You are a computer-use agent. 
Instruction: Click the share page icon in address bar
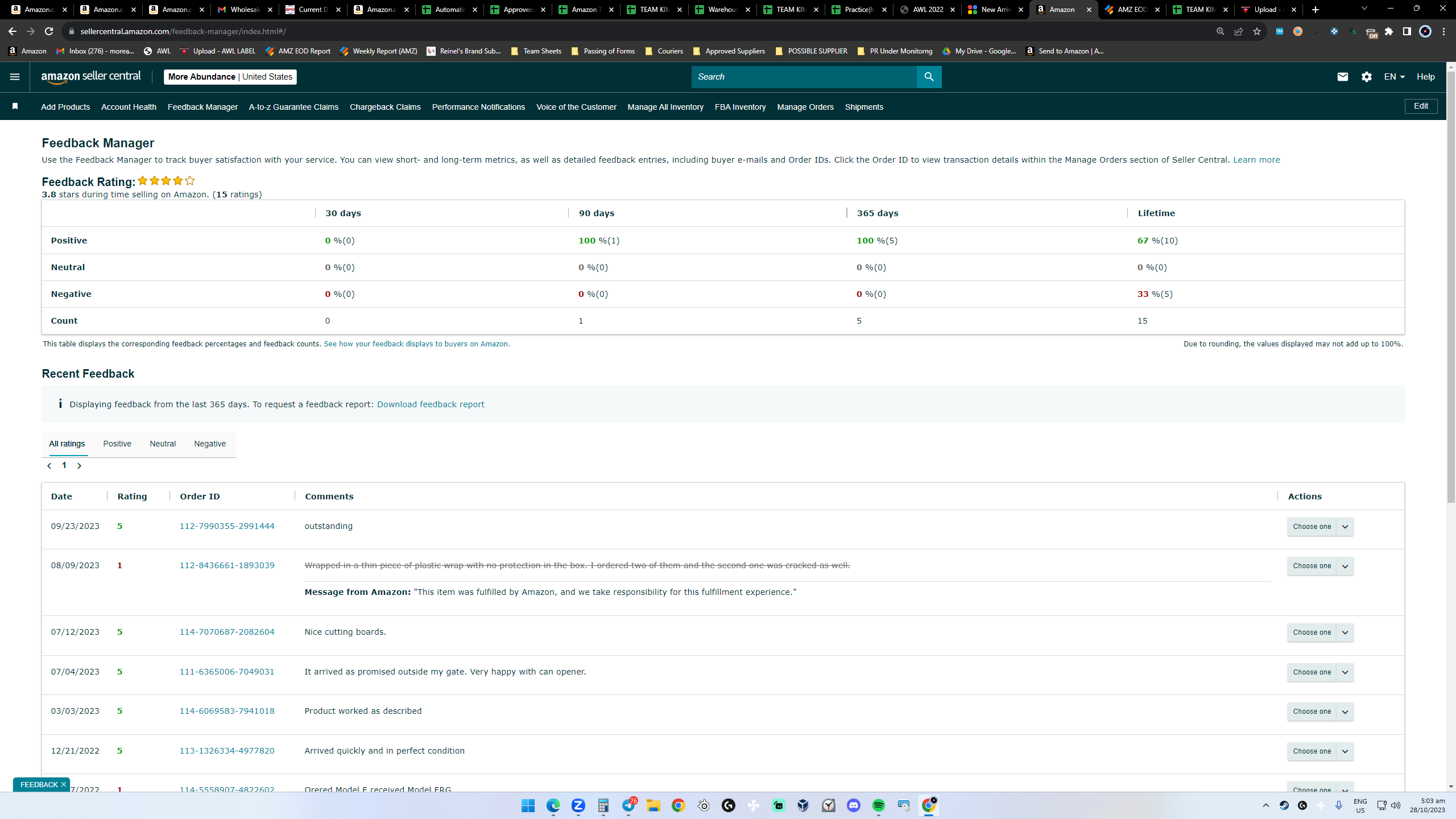tap(1239, 31)
